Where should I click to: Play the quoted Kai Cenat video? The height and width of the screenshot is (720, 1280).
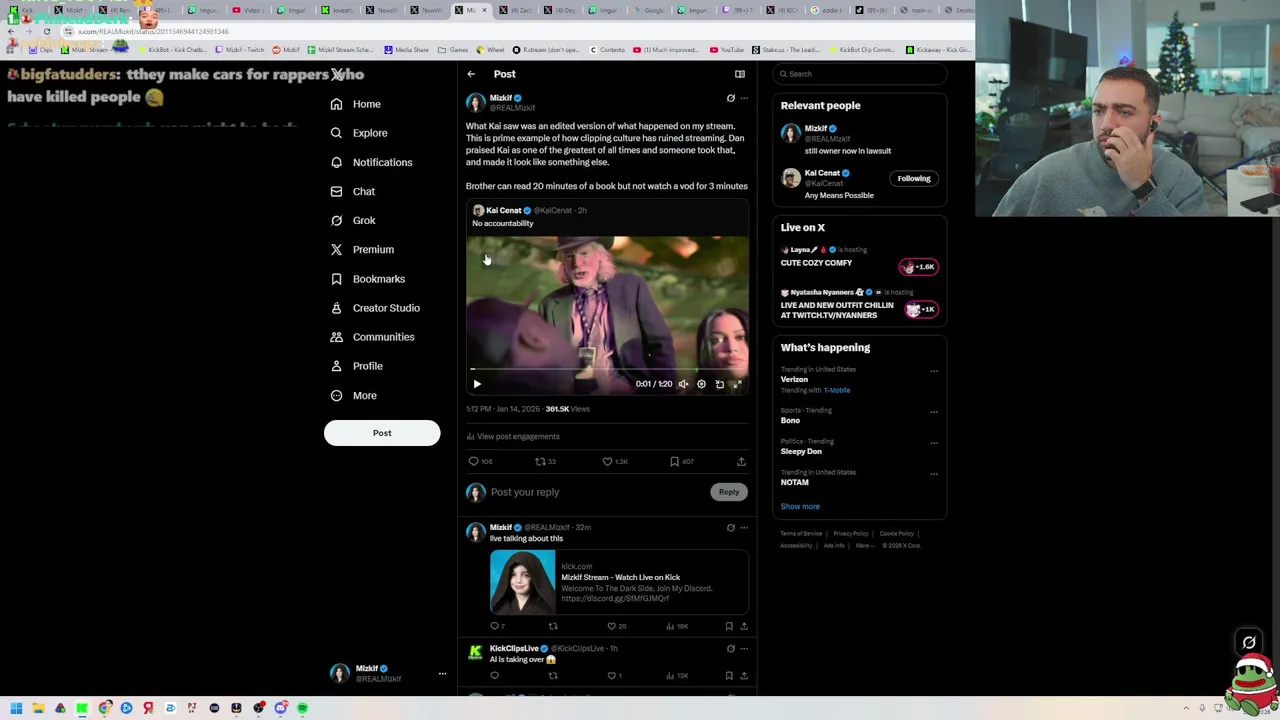[477, 384]
